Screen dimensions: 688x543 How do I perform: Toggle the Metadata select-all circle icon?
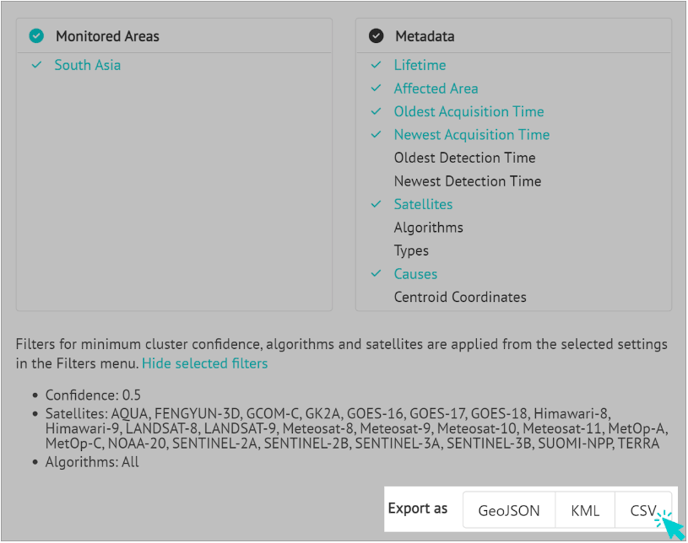point(376,36)
